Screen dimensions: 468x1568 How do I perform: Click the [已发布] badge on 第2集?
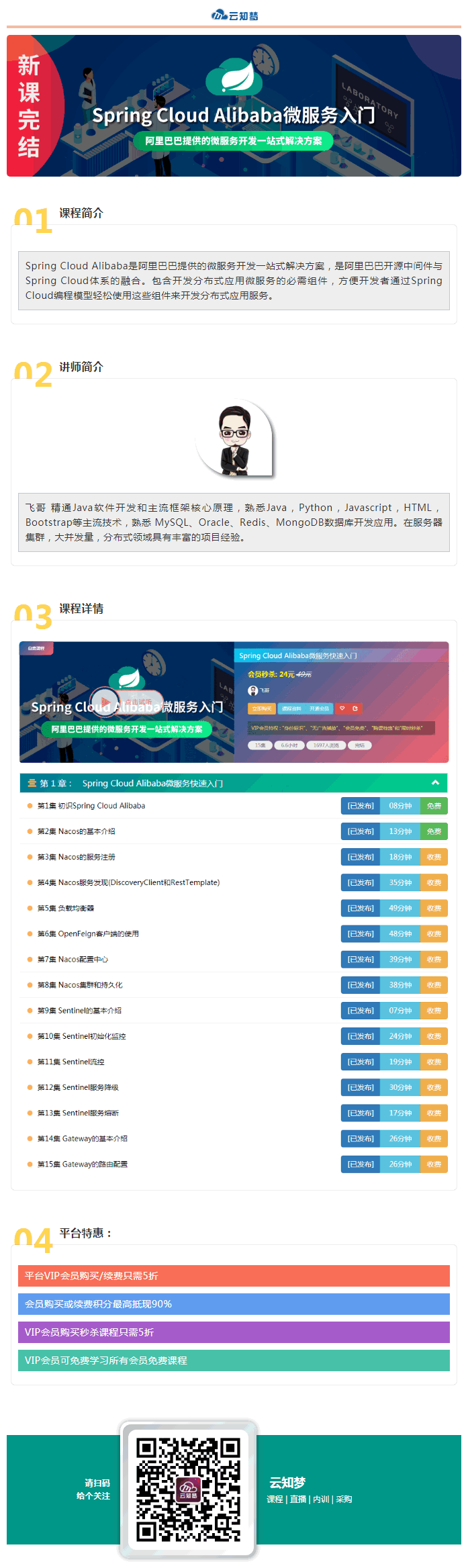coord(361,831)
